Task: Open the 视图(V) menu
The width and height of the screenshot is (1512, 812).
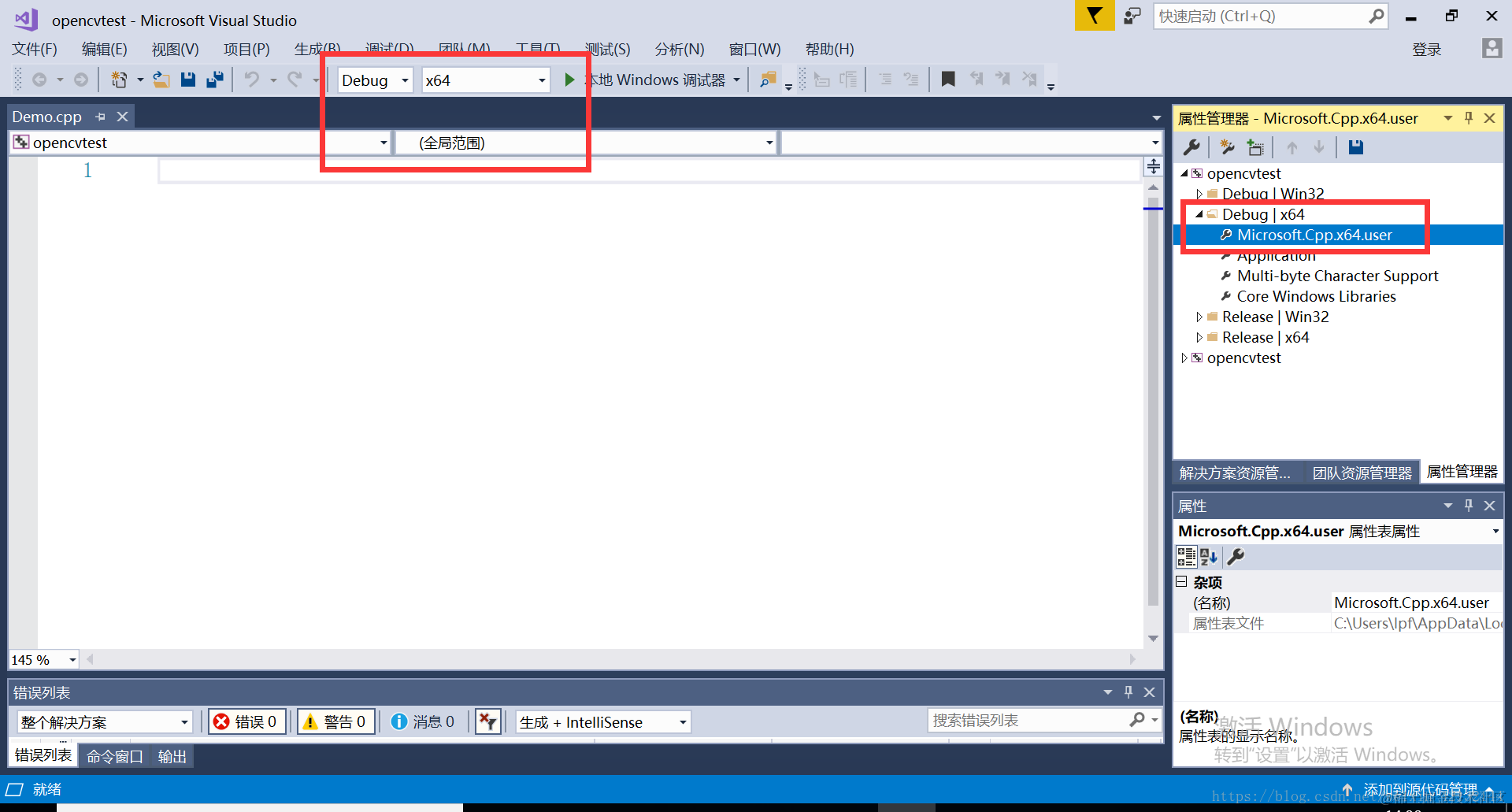Action: 175,49
